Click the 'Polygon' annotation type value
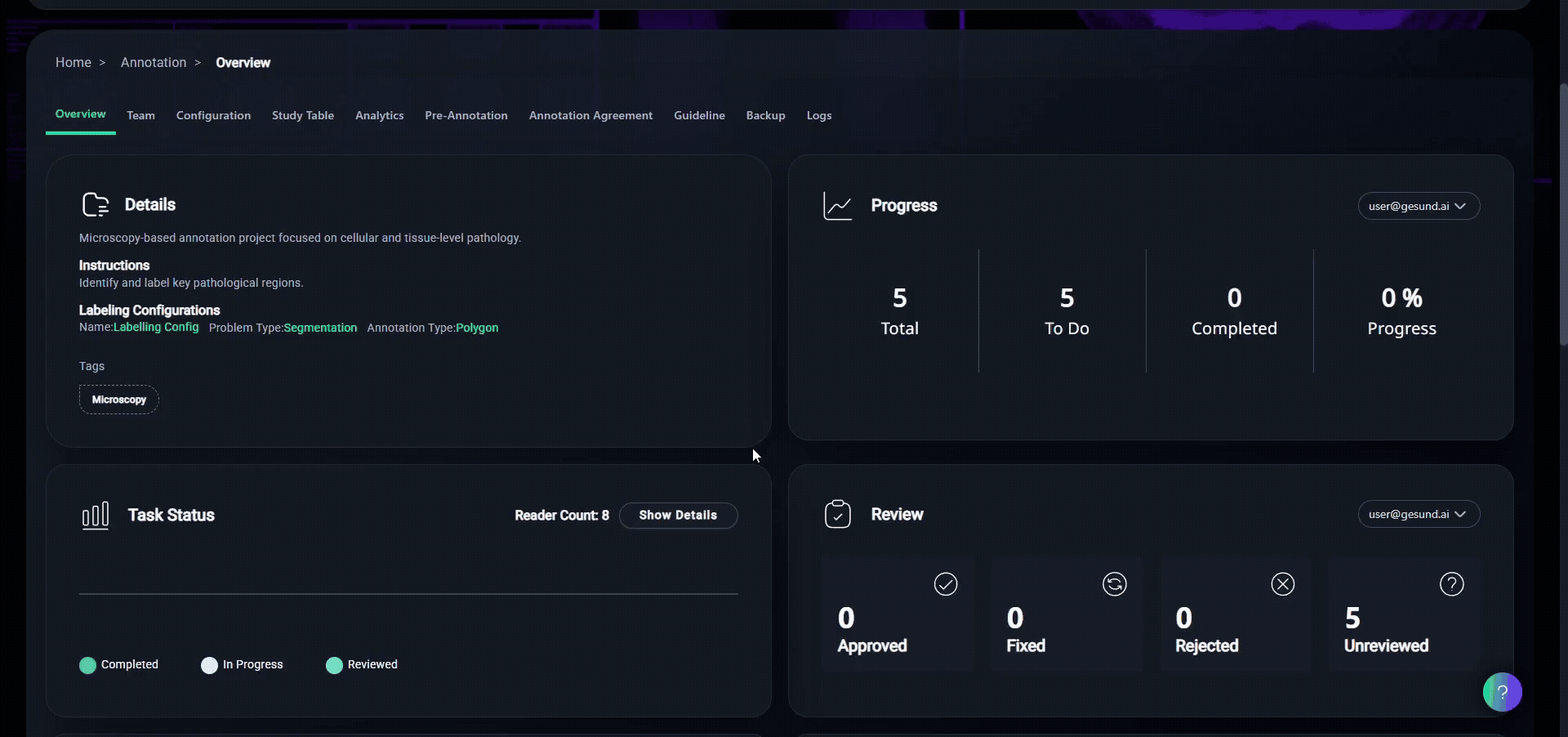The width and height of the screenshot is (1568, 737). click(x=477, y=328)
